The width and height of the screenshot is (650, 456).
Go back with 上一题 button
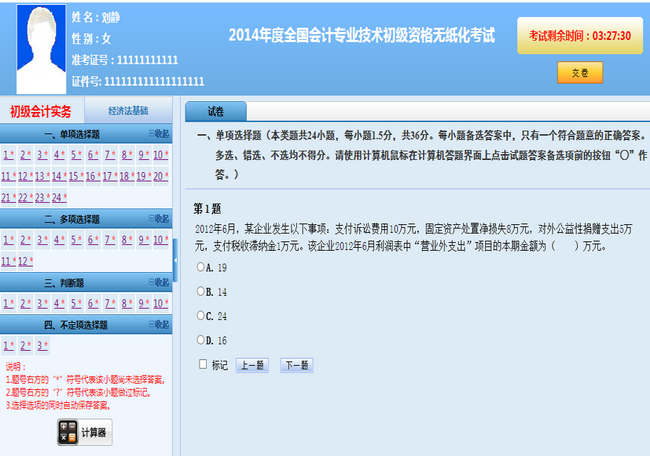251,365
